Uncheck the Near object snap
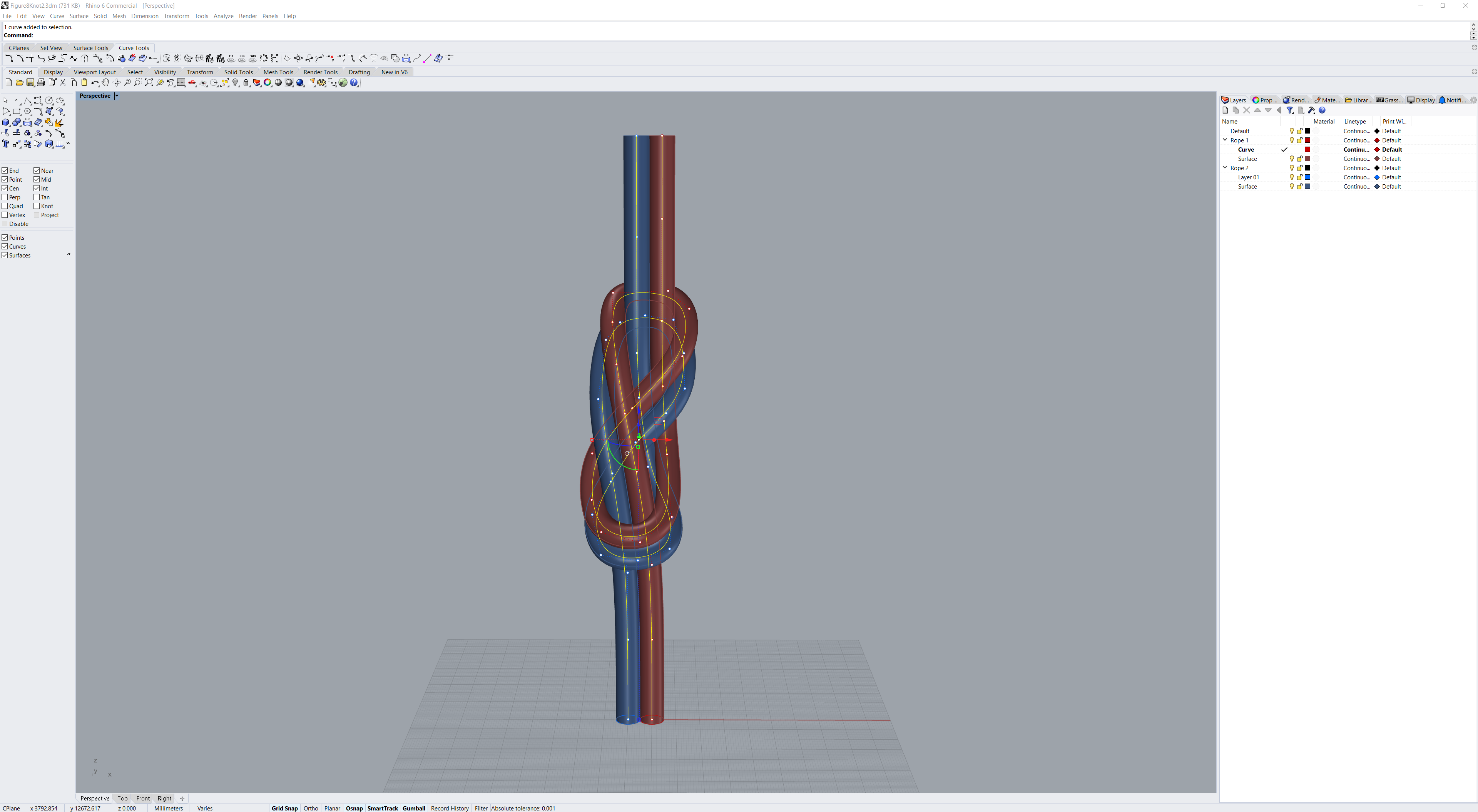The image size is (1478, 812). pos(37,170)
